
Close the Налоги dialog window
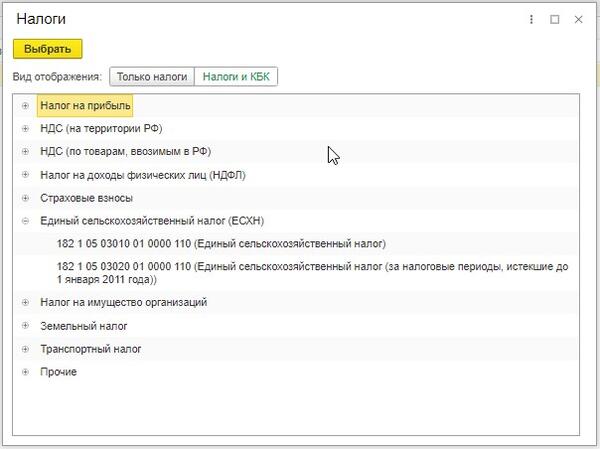pyautogui.click(x=579, y=19)
